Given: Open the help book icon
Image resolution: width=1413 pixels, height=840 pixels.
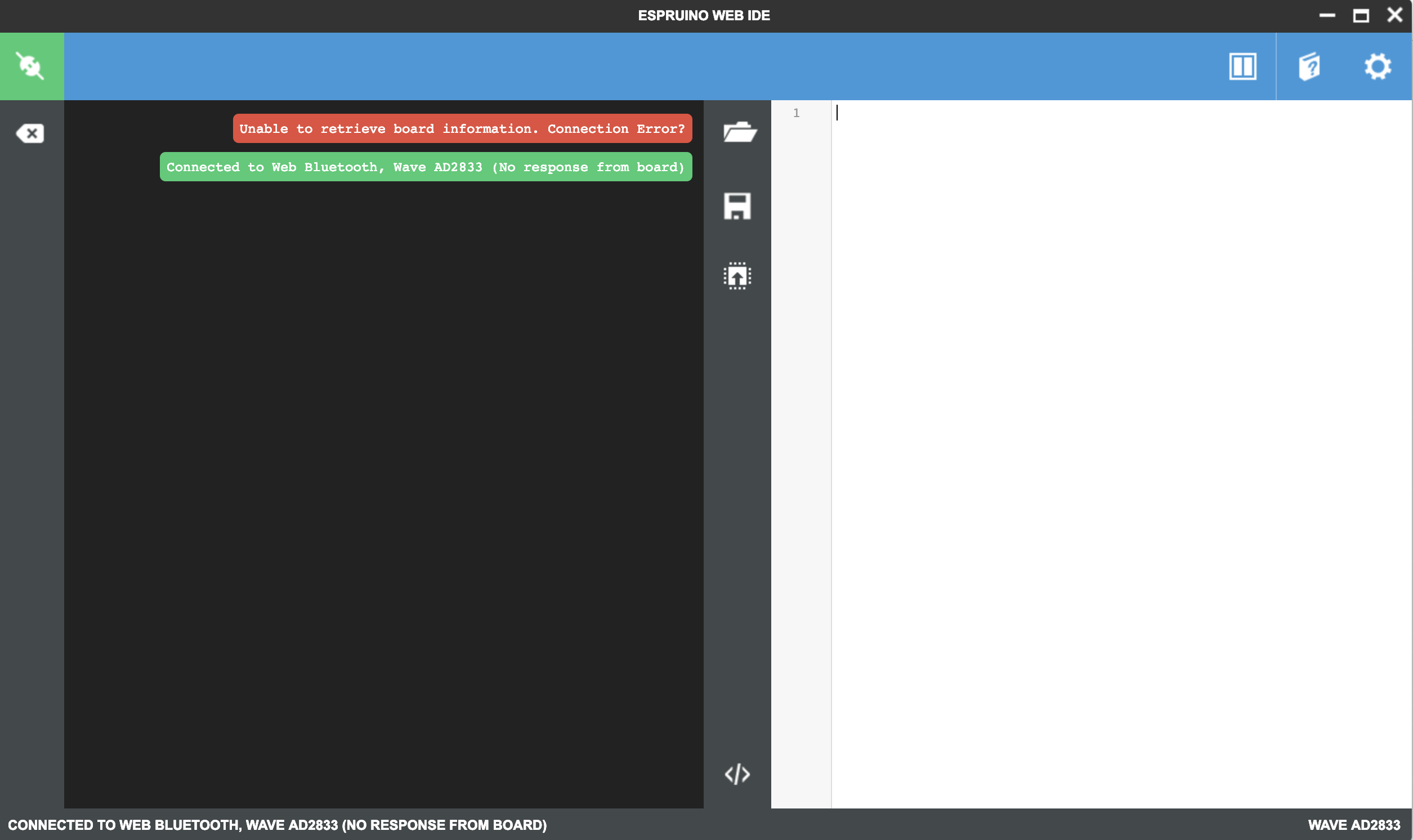Looking at the screenshot, I should point(1309,67).
